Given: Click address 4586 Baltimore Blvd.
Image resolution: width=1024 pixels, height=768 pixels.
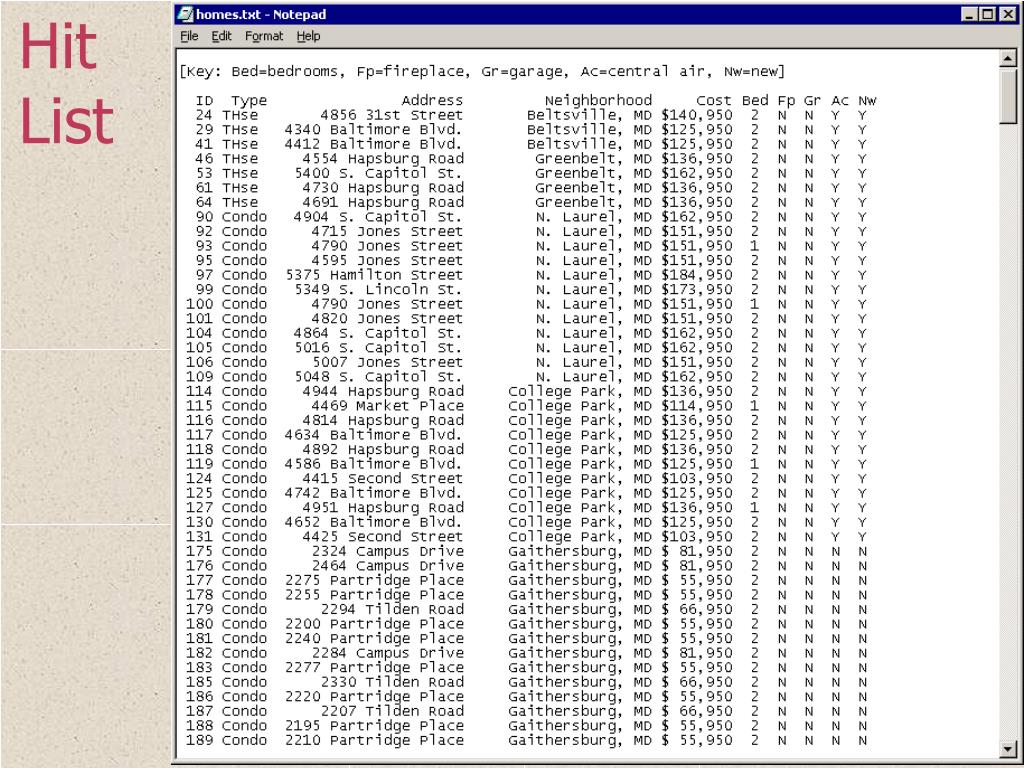Looking at the screenshot, I should [374, 463].
